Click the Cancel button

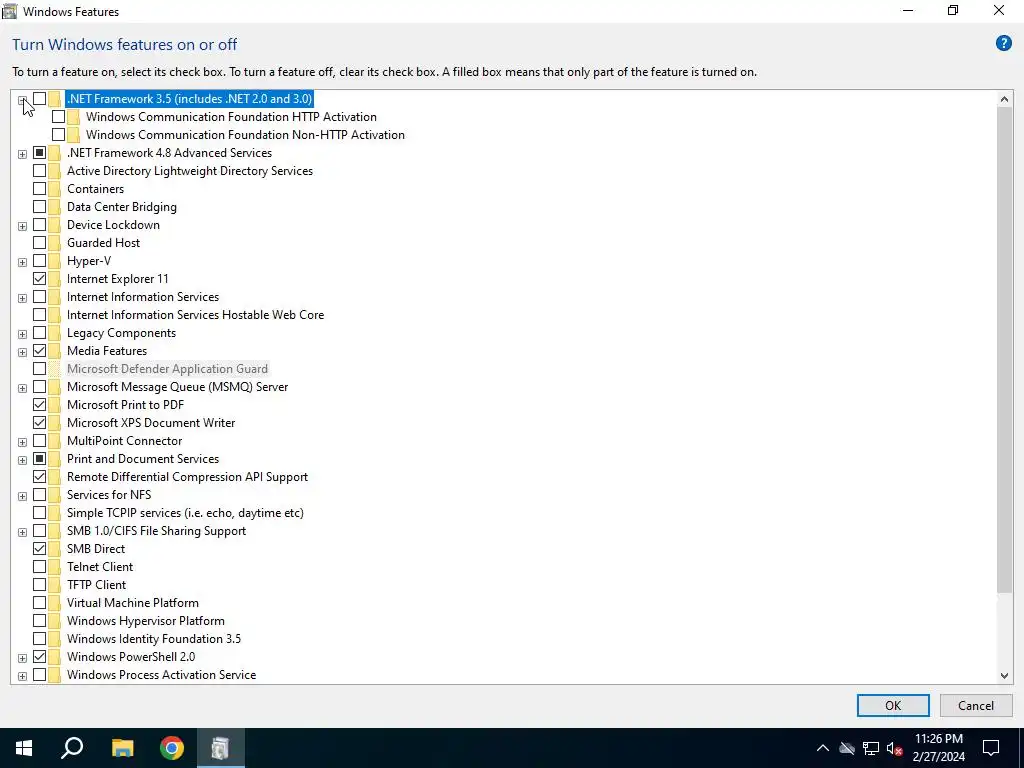[x=975, y=705]
